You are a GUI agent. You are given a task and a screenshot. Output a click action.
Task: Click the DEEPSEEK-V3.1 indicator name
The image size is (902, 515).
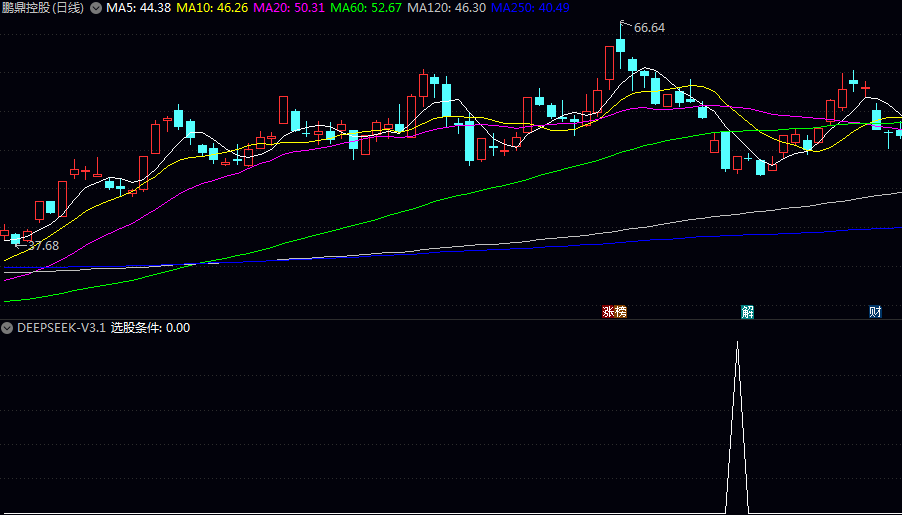click(61, 328)
